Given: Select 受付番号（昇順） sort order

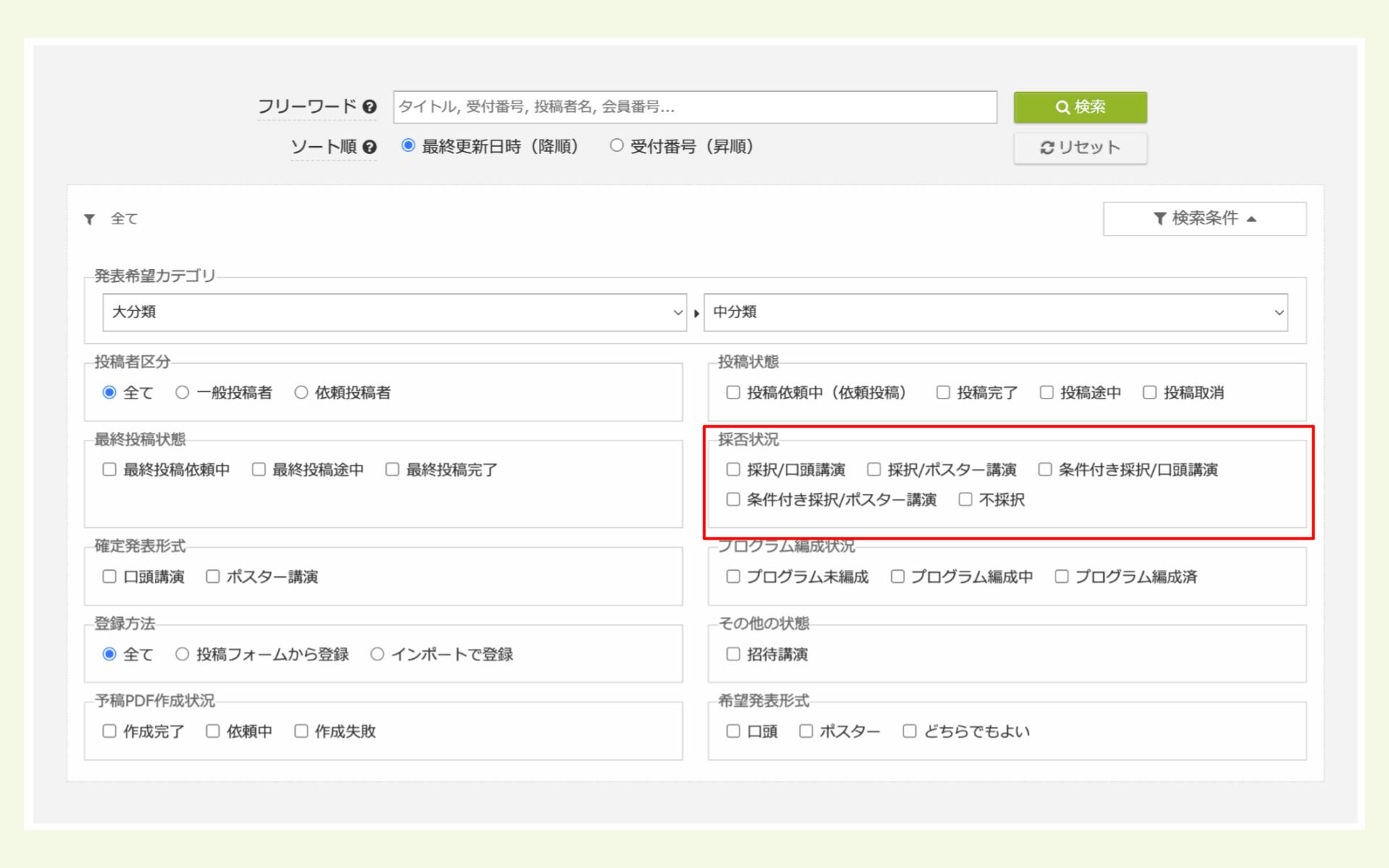Looking at the screenshot, I should [x=616, y=146].
